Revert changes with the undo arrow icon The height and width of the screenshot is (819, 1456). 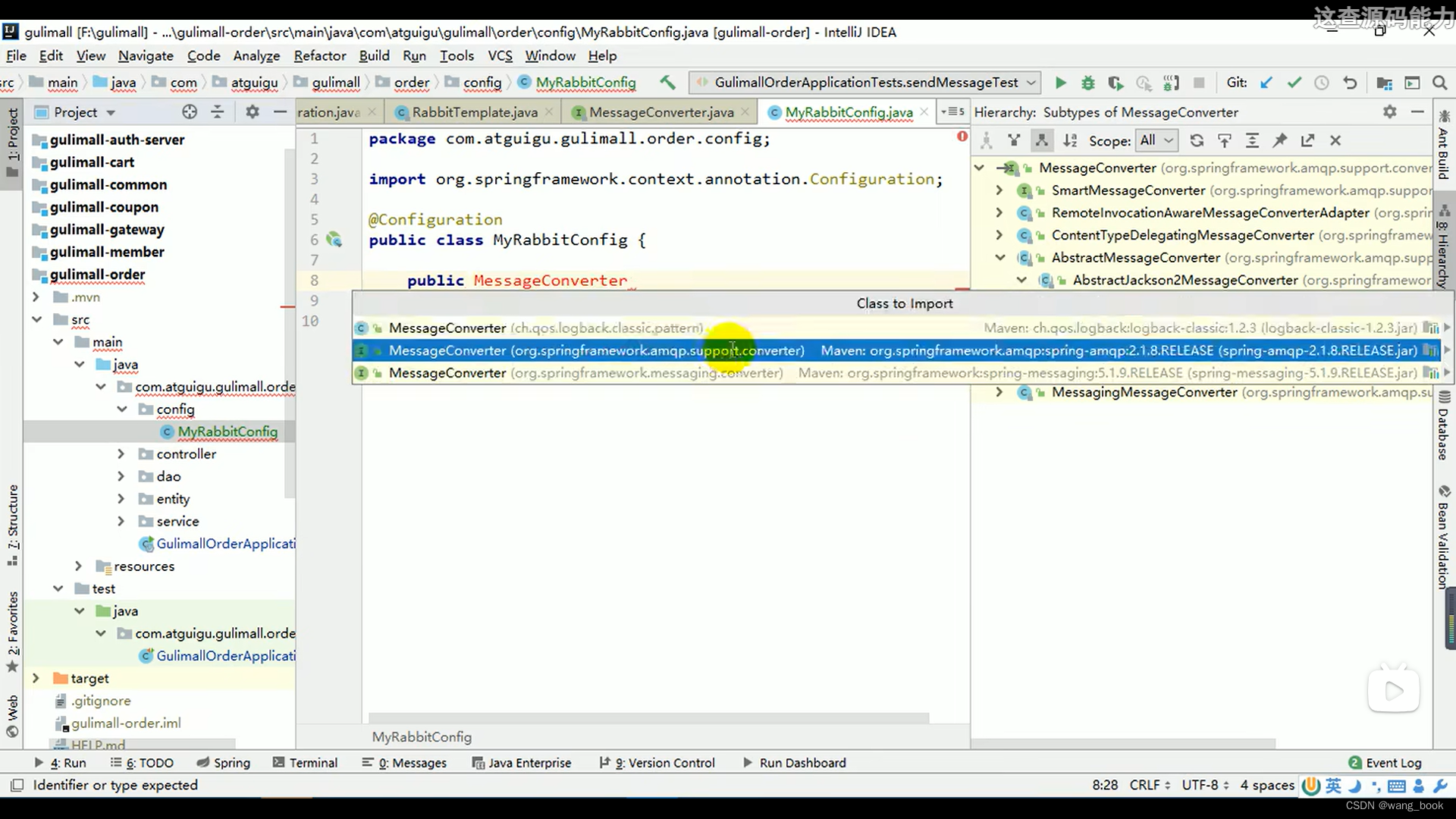coord(1350,83)
